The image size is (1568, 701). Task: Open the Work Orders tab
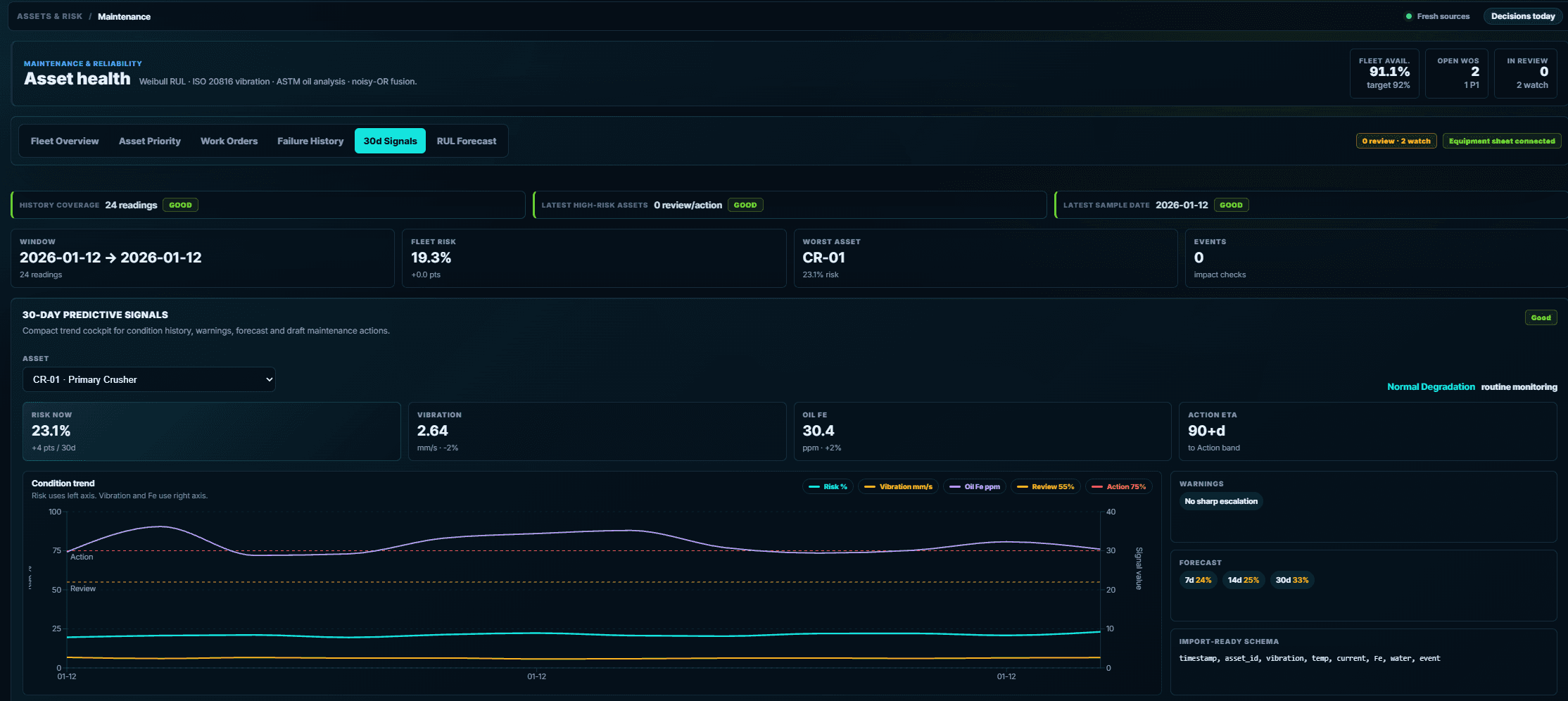point(229,141)
